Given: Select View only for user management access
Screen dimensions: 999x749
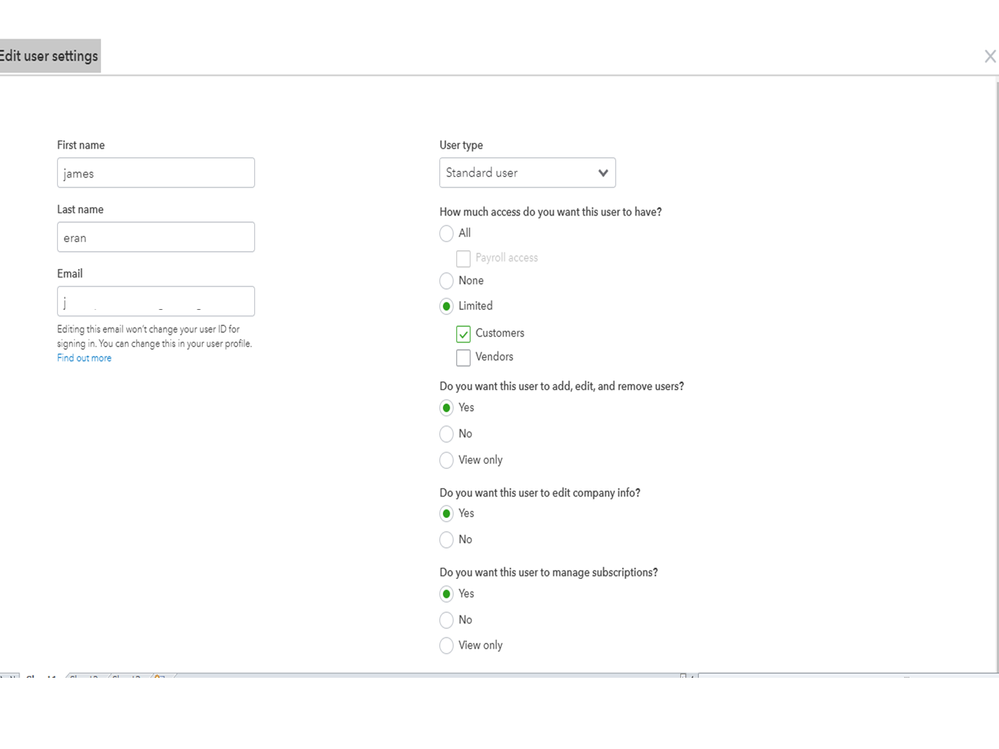Looking at the screenshot, I should tap(446, 459).
